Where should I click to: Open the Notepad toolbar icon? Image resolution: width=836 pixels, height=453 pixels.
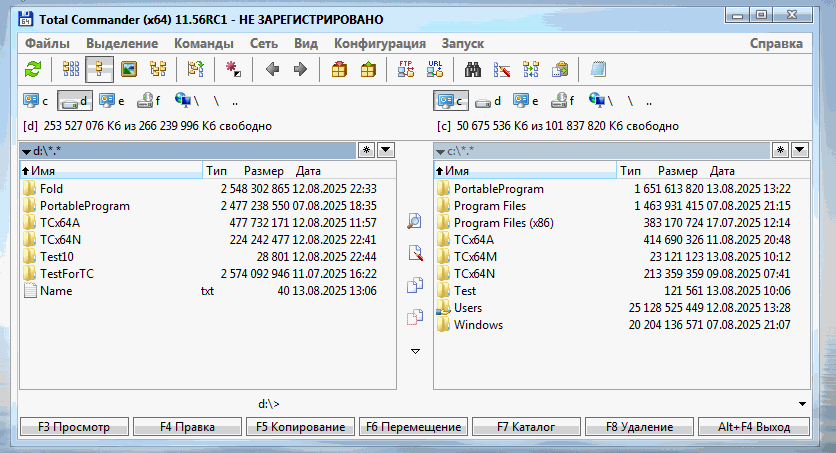point(598,69)
